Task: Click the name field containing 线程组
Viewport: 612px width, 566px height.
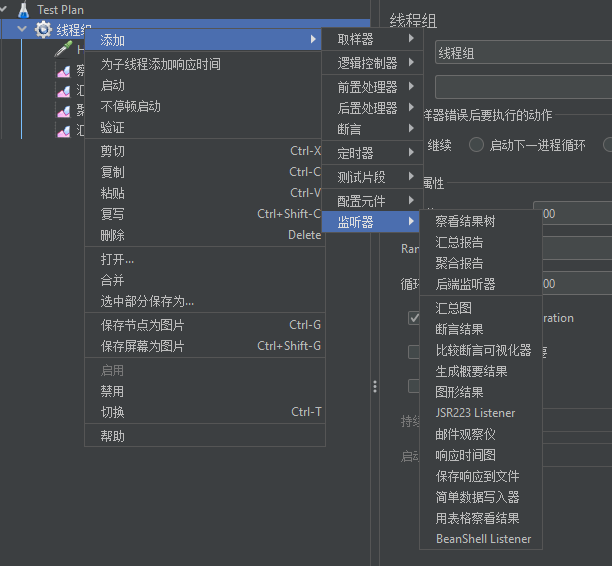Action: [x=520, y=52]
